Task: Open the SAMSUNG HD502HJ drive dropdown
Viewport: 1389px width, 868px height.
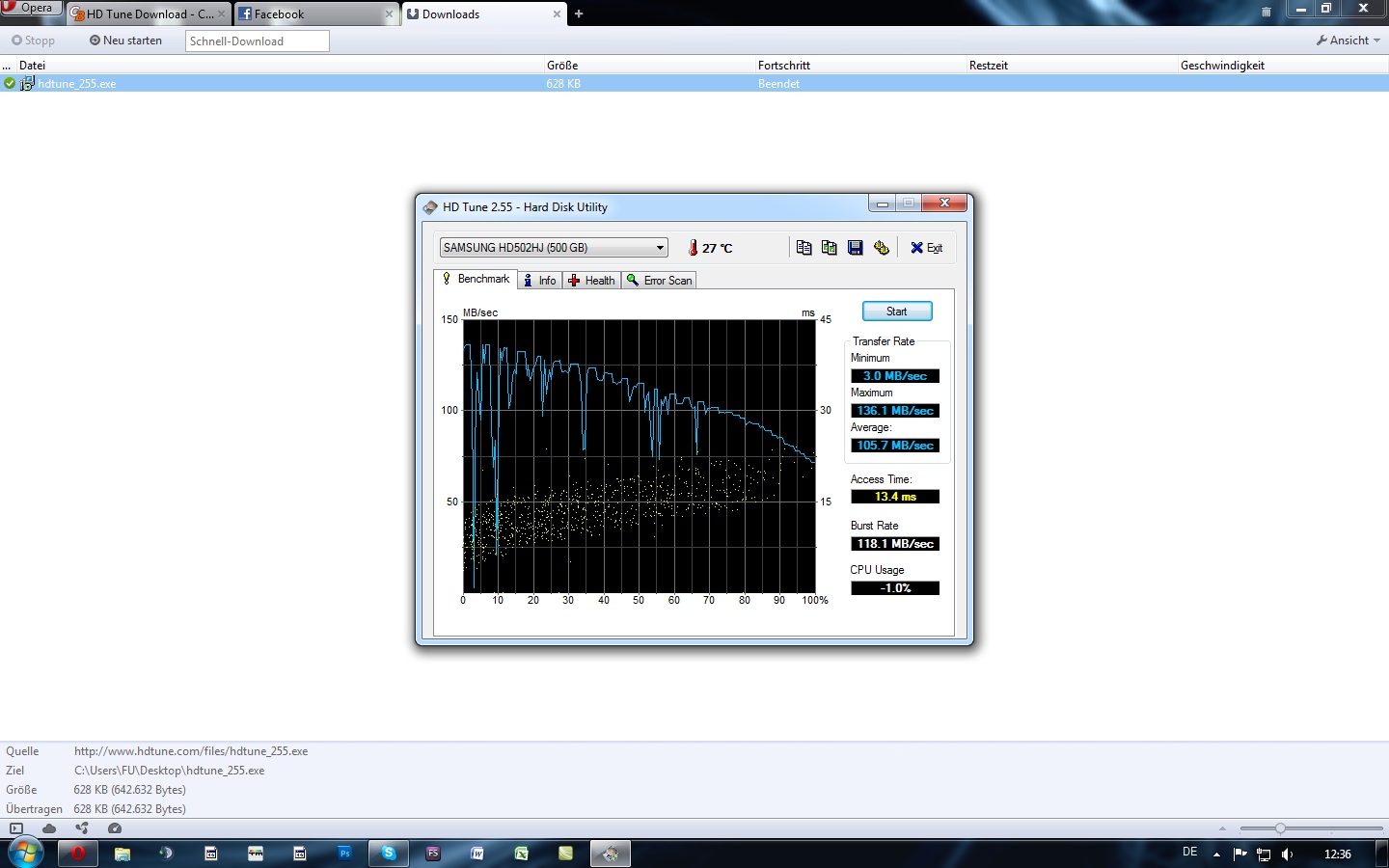Action: tap(554, 248)
